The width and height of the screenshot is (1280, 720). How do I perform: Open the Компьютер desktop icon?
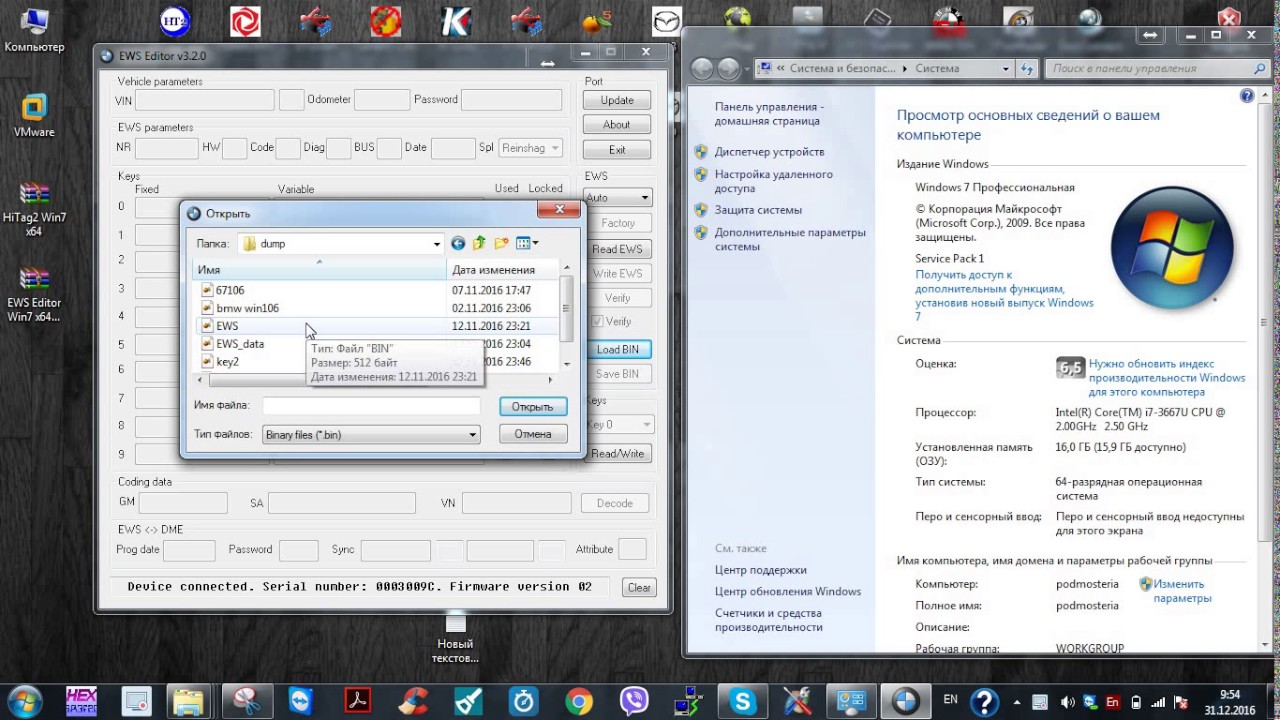coord(34,29)
